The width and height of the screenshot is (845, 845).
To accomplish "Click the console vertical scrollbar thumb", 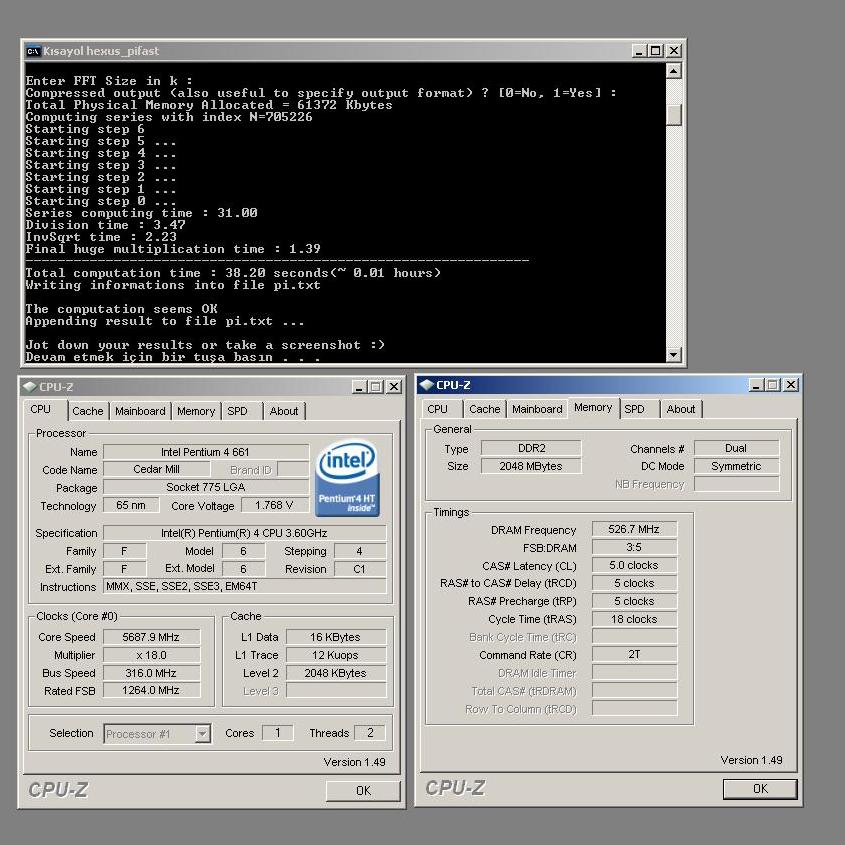I will click(x=674, y=115).
